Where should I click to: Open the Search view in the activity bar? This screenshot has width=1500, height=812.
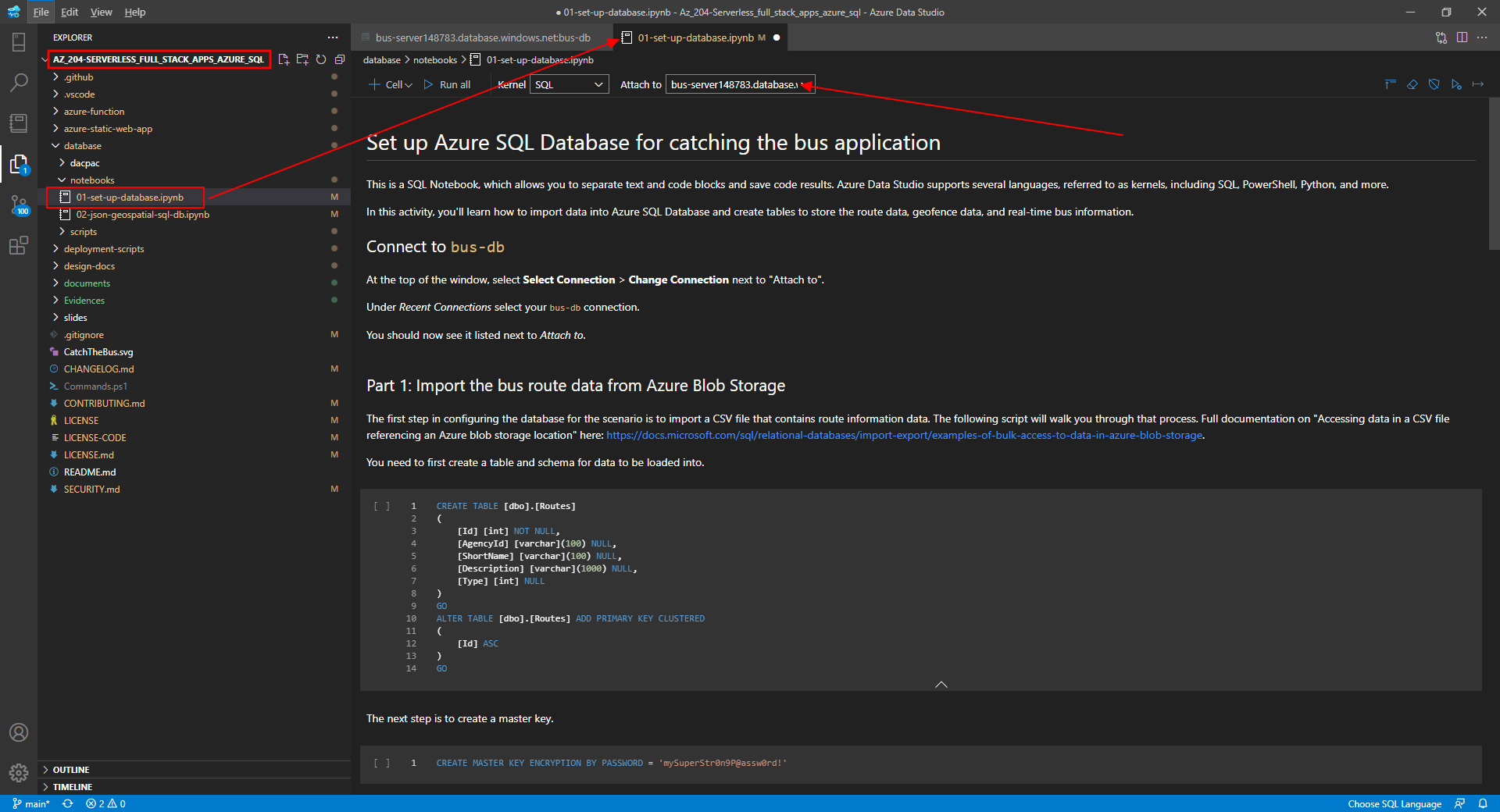tap(19, 83)
